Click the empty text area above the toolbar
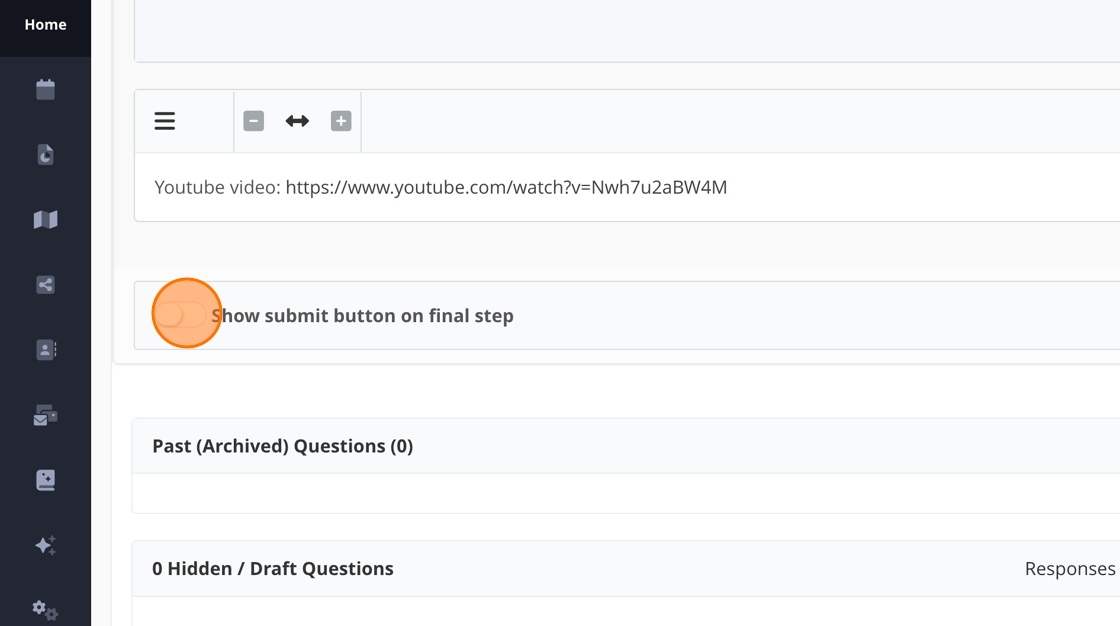The width and height of the screenshot is (1120, 626). pos(627,30)
